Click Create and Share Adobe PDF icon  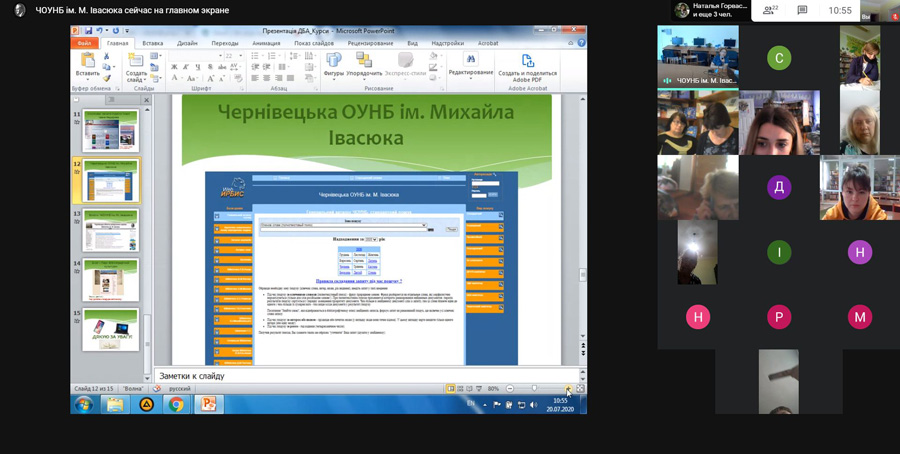point(527,60)
